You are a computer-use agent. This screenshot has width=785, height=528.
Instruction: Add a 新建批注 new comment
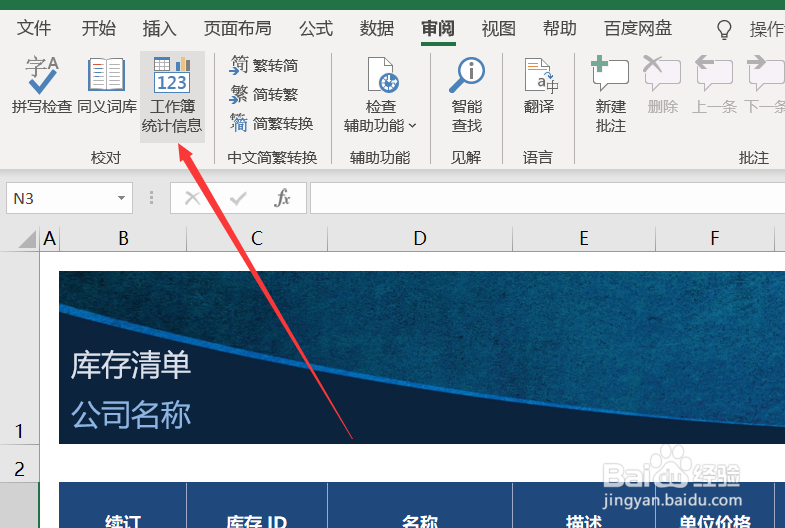[610, 95]
